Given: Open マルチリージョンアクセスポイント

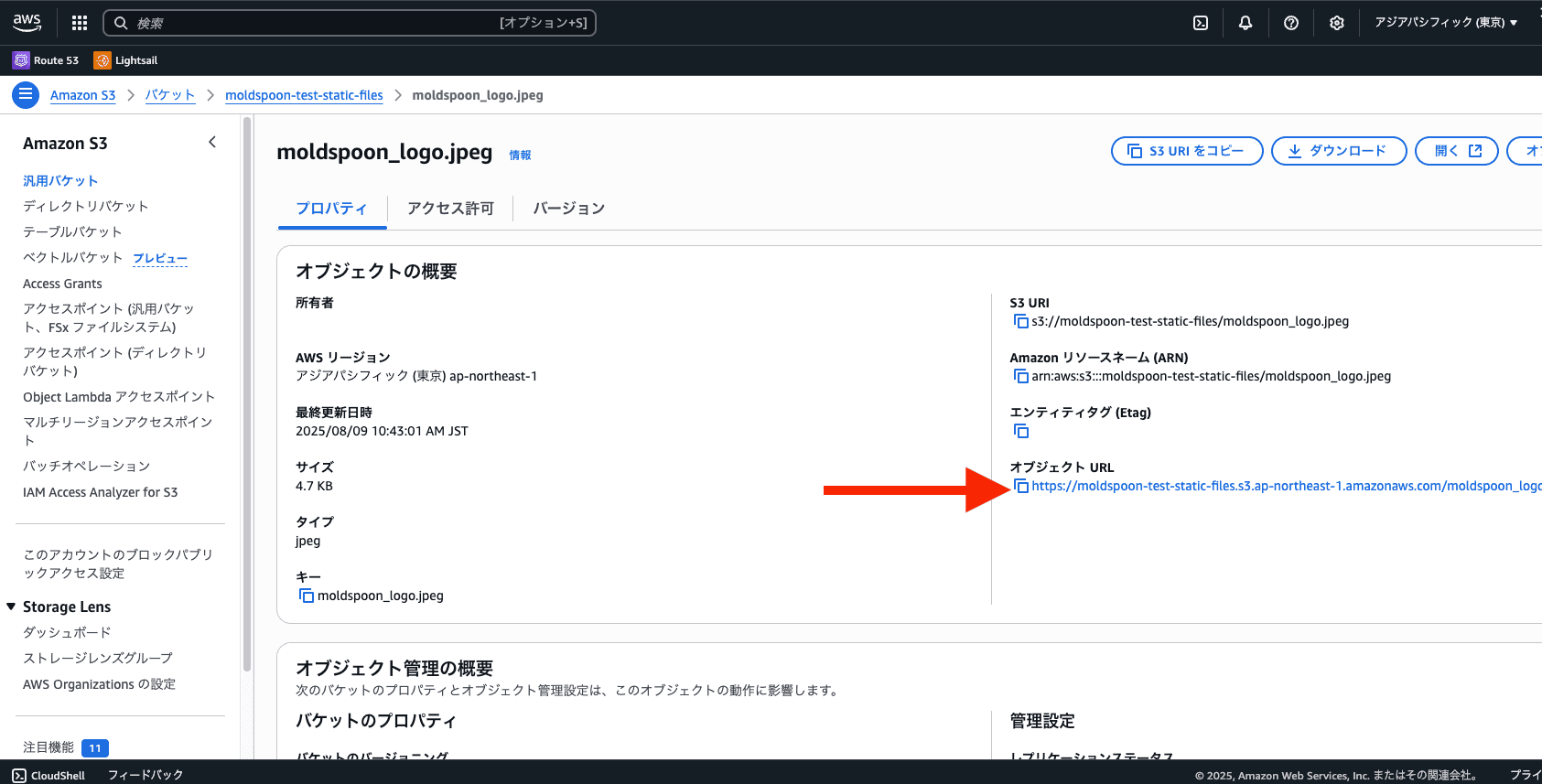Looking at the screenshot, I should pos(118,431).
